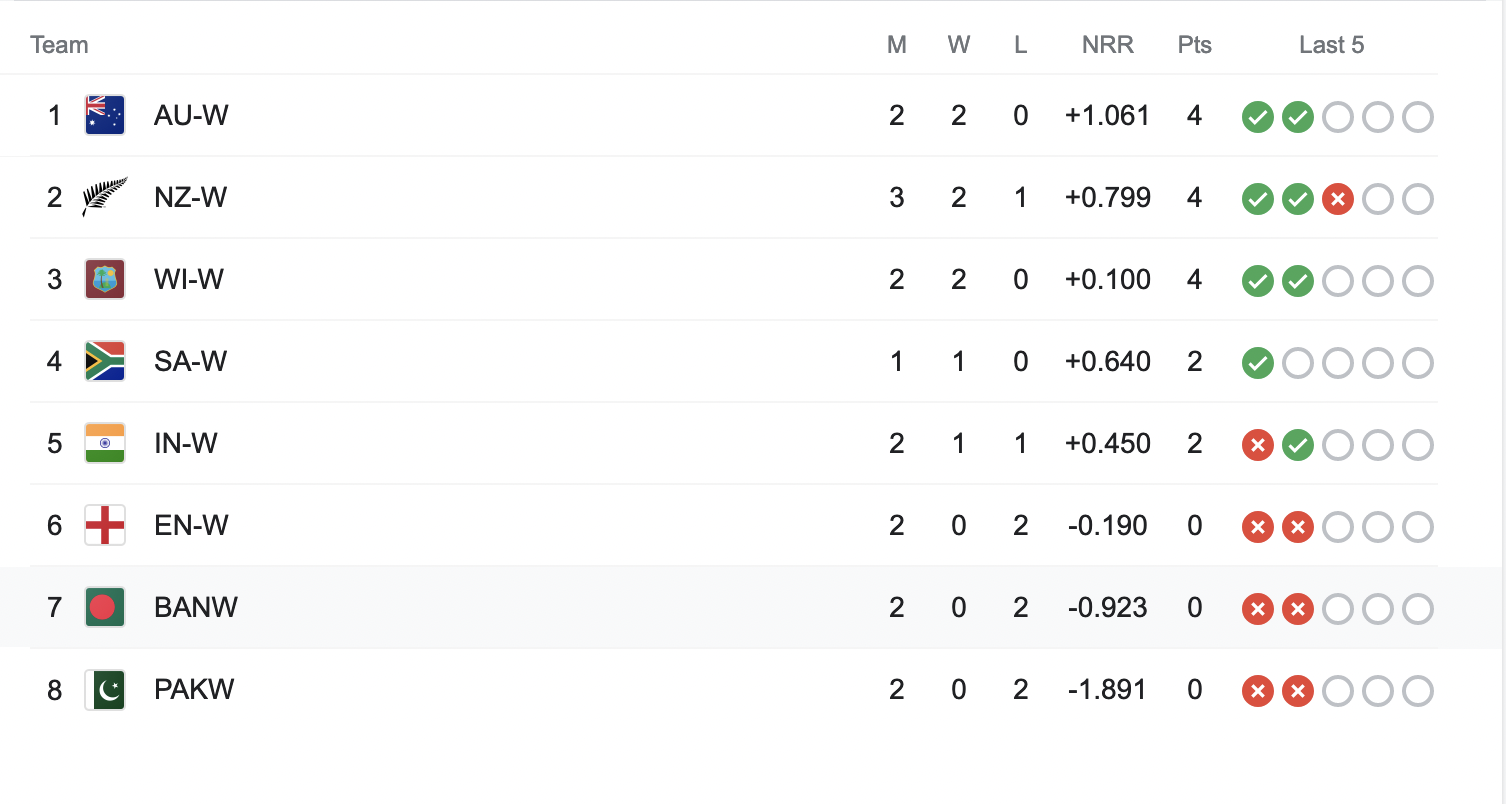Click the Last 5 column header
1506x804 pixels.
pos(1331,45)
